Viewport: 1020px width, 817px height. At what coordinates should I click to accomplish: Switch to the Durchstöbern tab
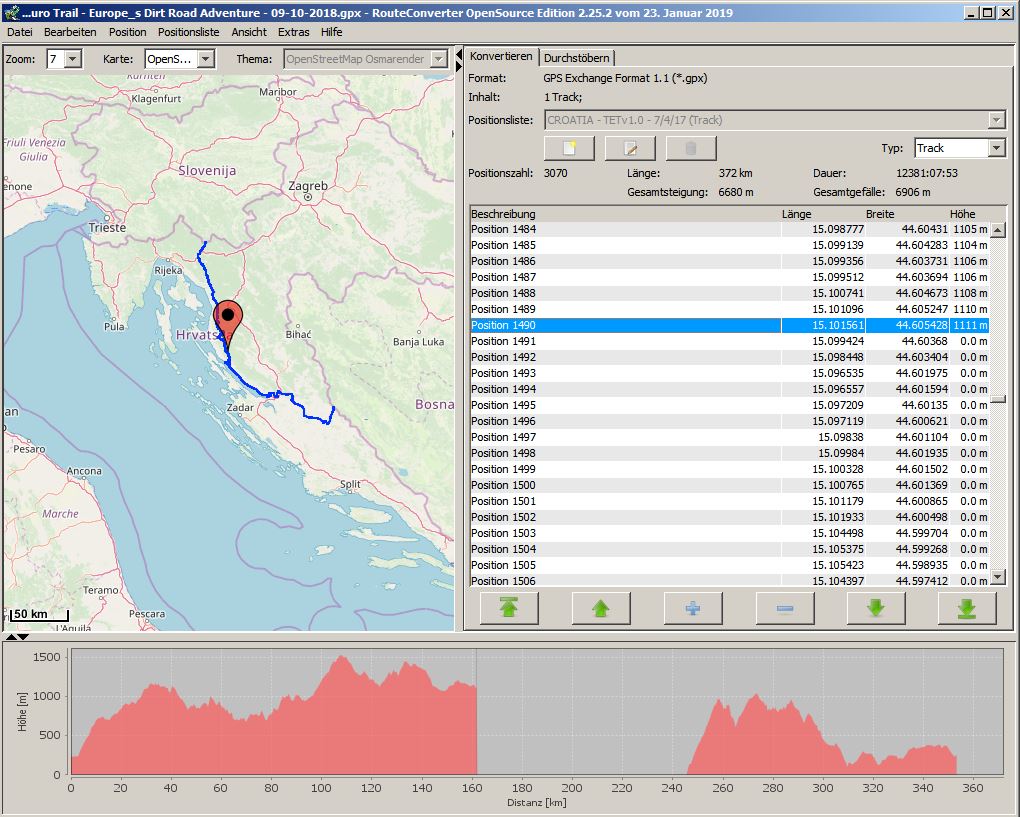click(577, 58)
